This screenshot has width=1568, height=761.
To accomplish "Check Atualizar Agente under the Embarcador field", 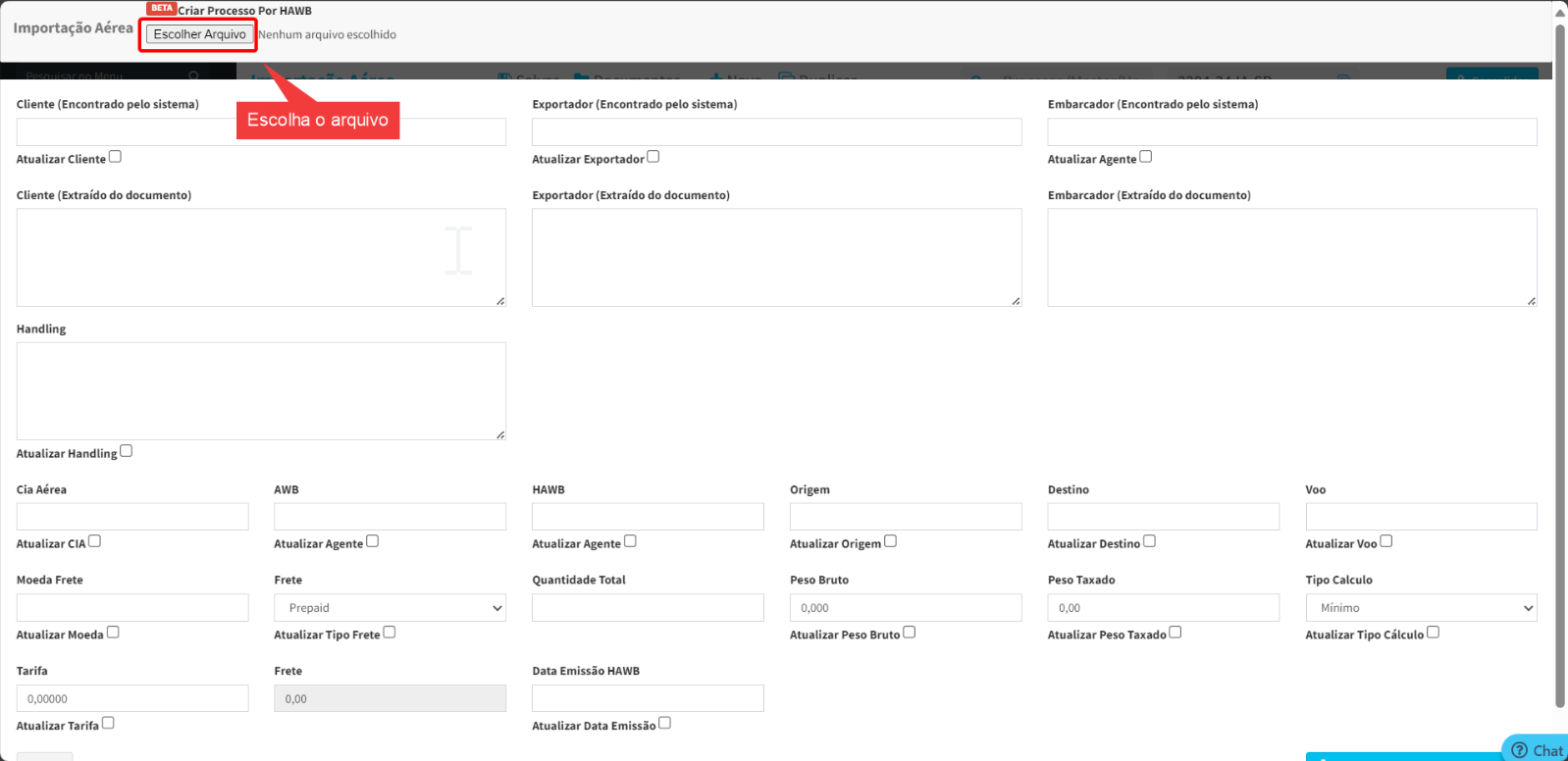I will [1145, 157].
